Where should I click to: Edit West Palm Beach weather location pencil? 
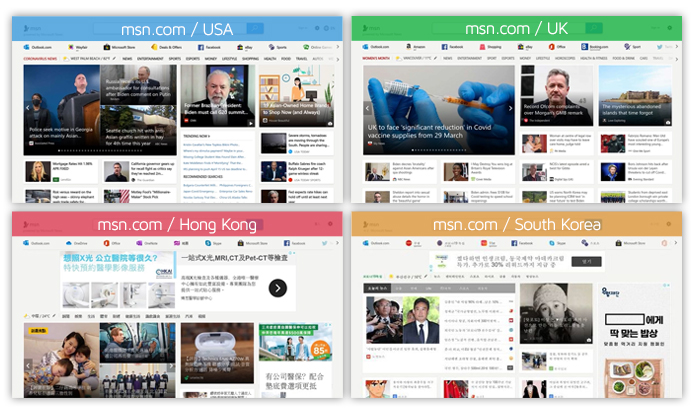click(x=114, y=58)
